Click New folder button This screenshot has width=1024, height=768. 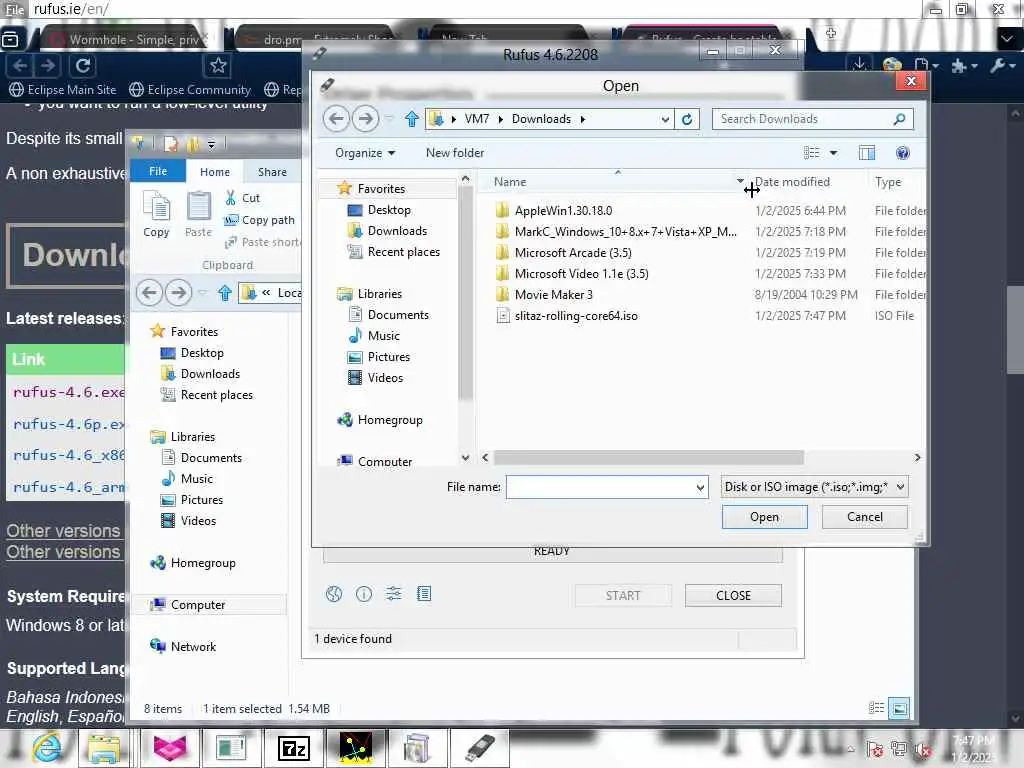point(455,153)
